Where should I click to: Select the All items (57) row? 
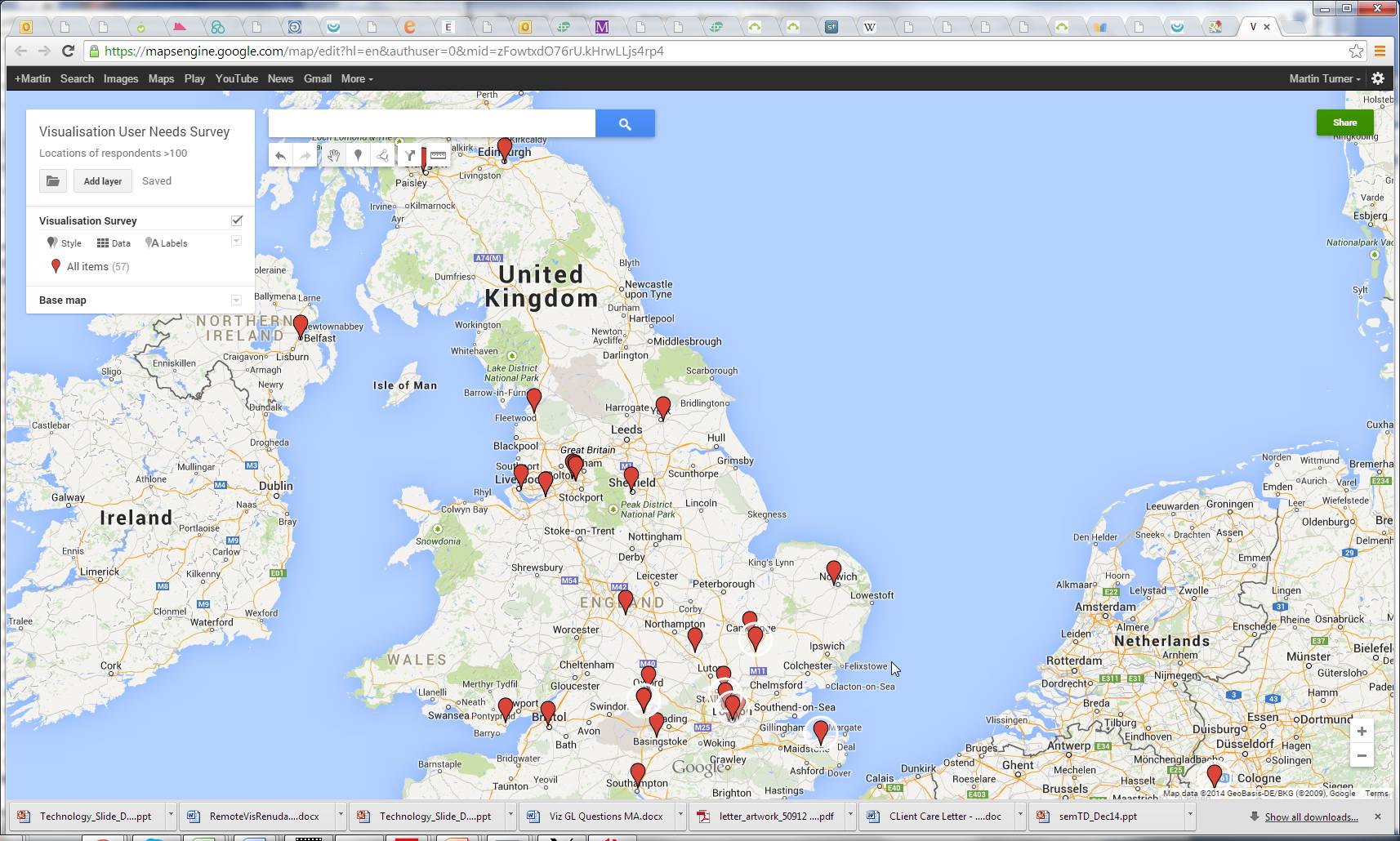pos(90,266)
